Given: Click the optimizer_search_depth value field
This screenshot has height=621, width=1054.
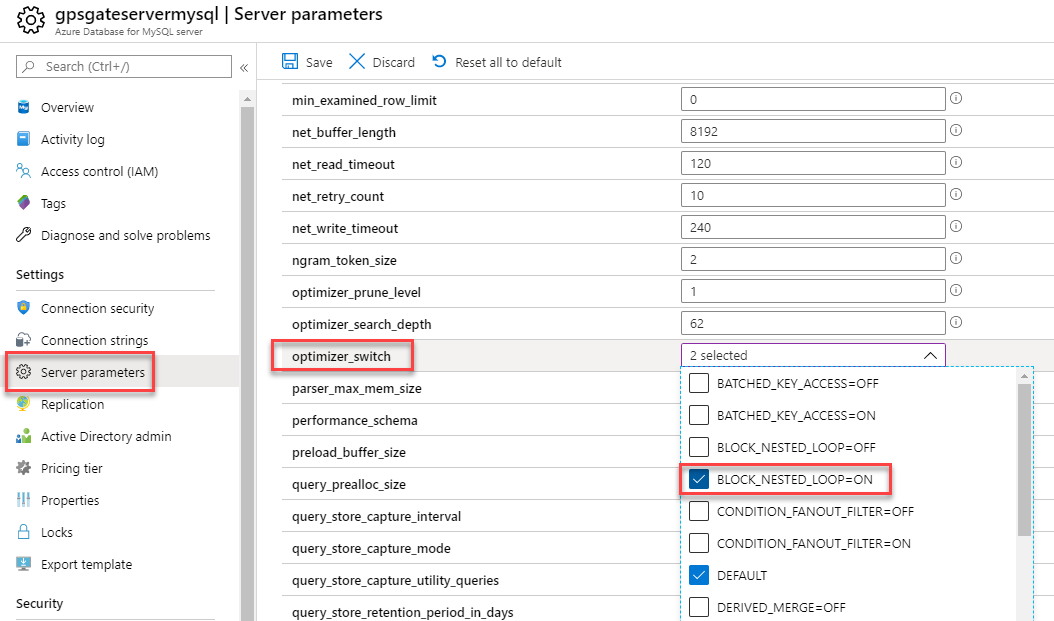Looking at the screenshot, I should 813,323.
